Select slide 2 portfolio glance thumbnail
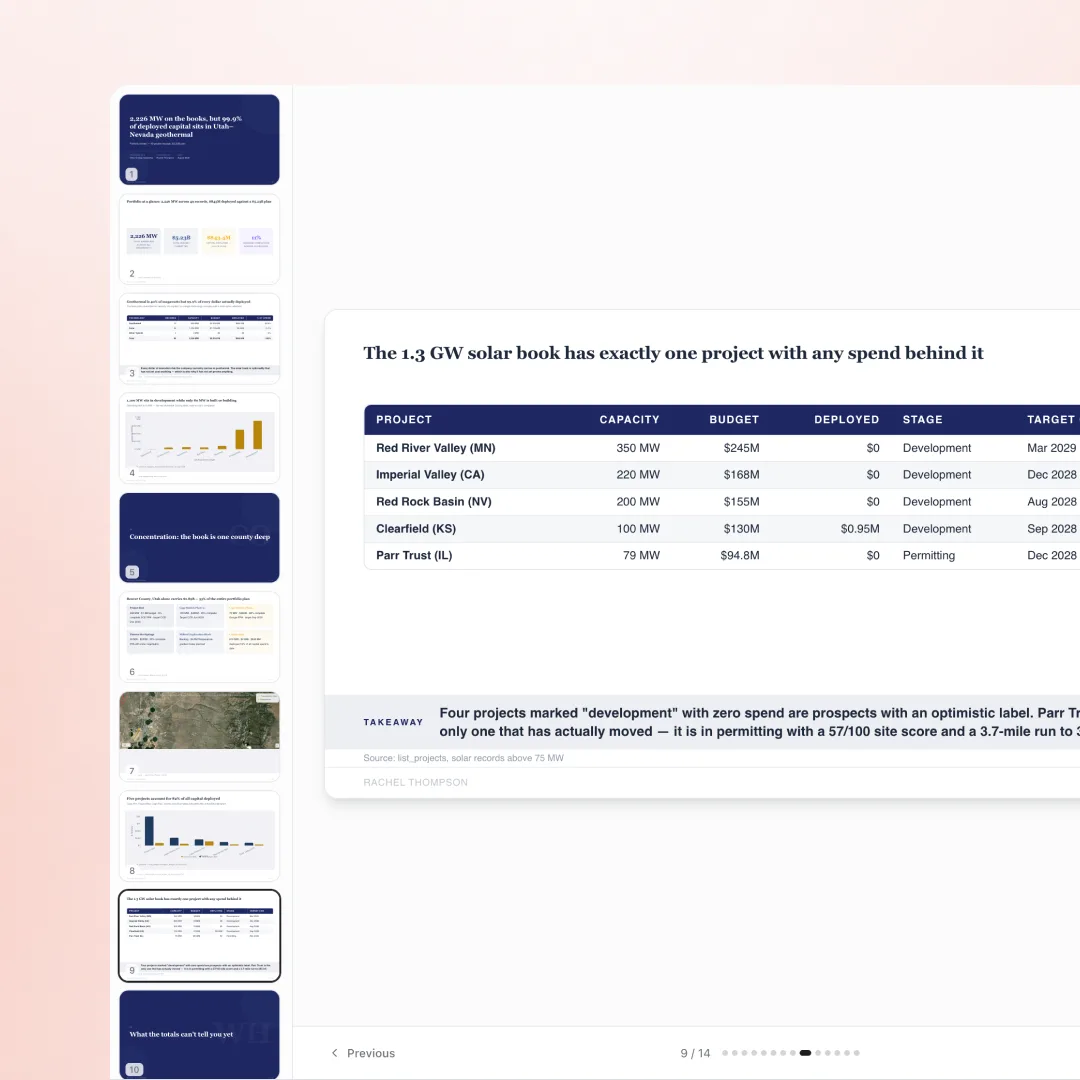This screenshot has width=1080, height=1080. [x=199, y=239]
